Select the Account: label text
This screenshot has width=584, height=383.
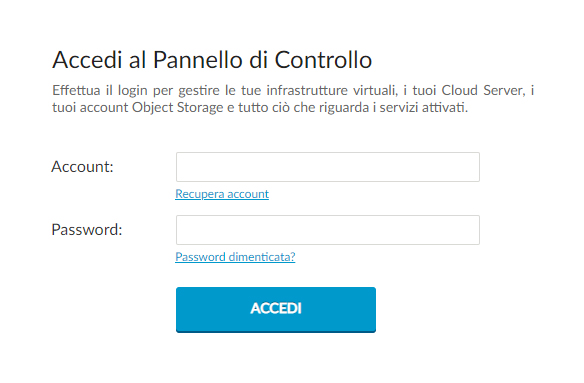click(82, 167)
